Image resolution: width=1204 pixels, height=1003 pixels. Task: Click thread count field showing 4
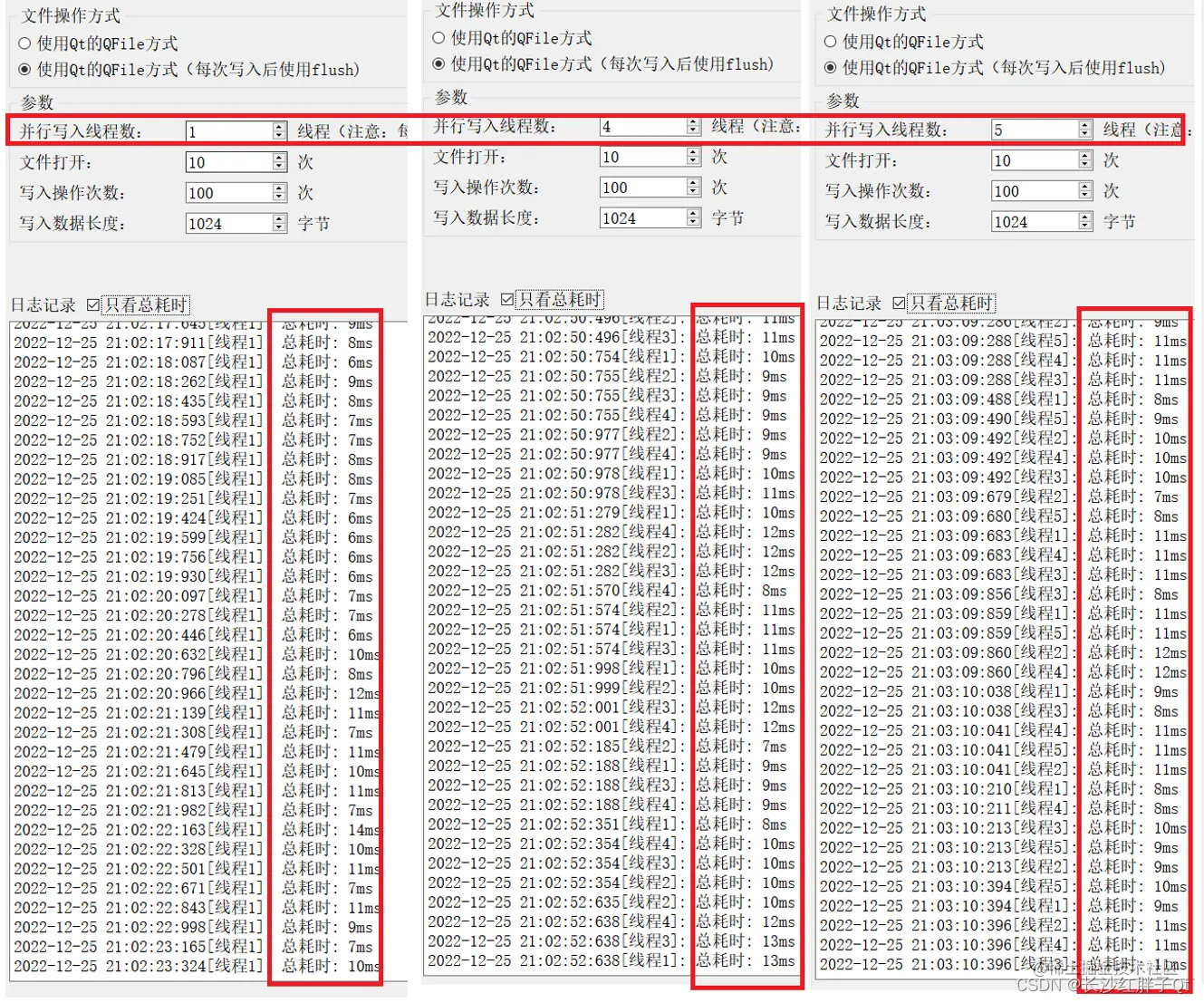point(642,126)
